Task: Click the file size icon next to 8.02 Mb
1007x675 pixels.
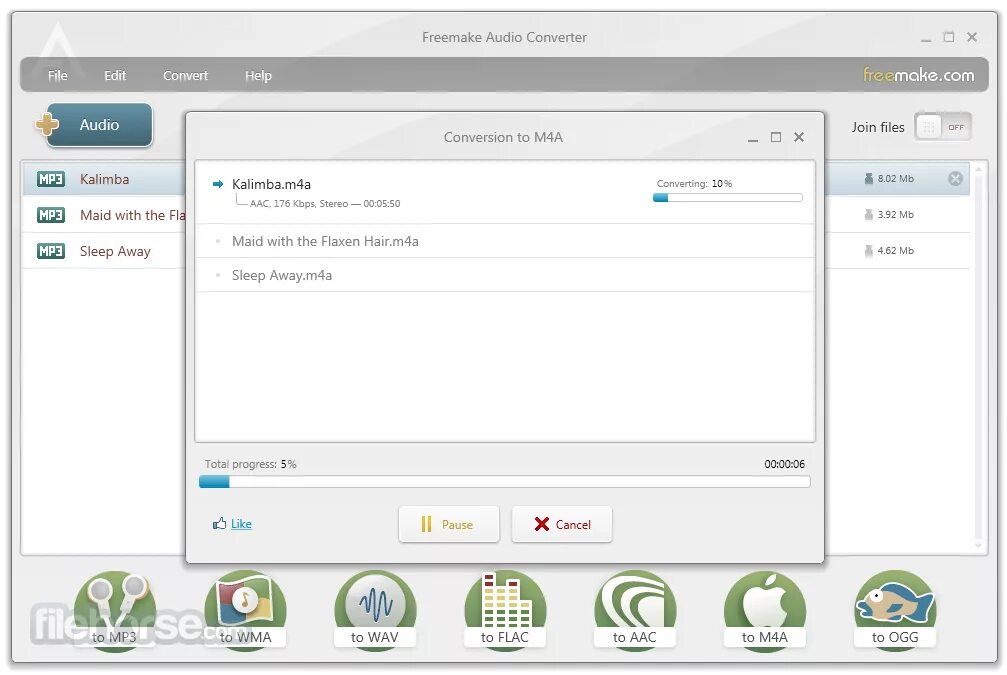Action: (869, 179)
